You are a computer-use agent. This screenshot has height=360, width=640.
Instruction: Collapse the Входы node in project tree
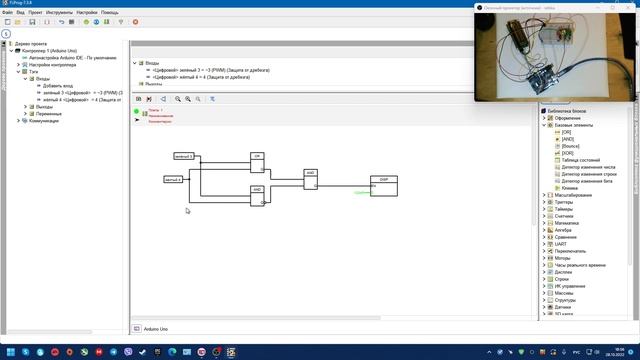(25, 78)
